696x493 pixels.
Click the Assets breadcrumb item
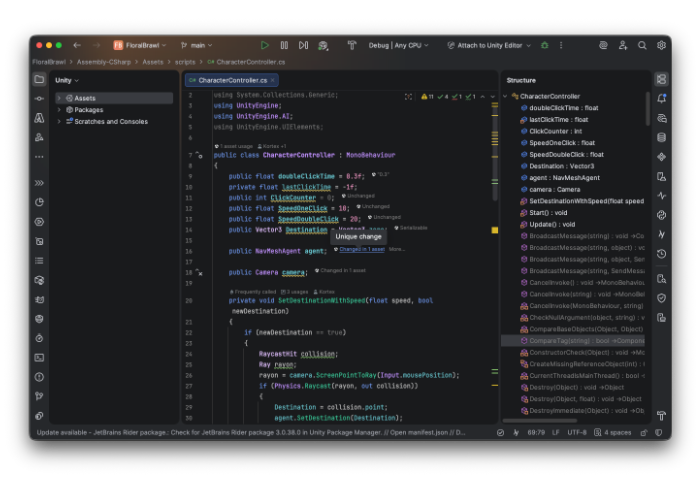(x=153, y=62)
